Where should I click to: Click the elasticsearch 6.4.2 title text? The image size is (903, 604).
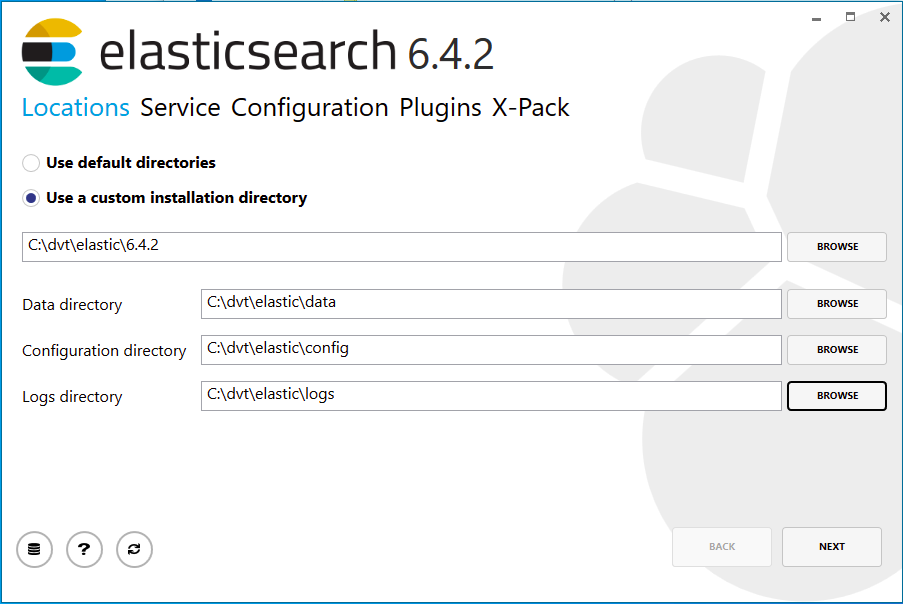pos(297,52)
